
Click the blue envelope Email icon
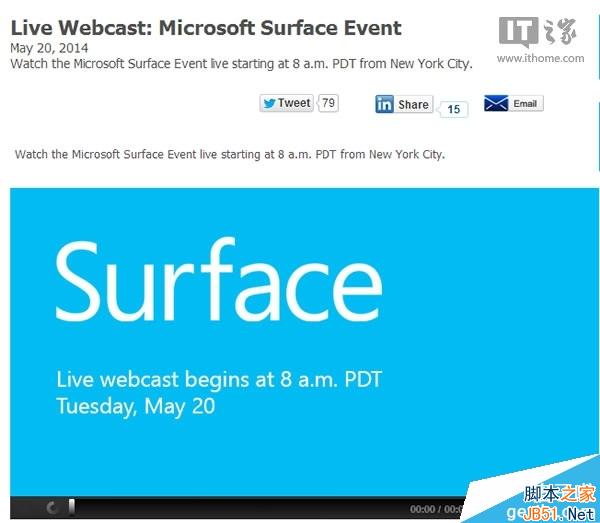pos(496,103)
